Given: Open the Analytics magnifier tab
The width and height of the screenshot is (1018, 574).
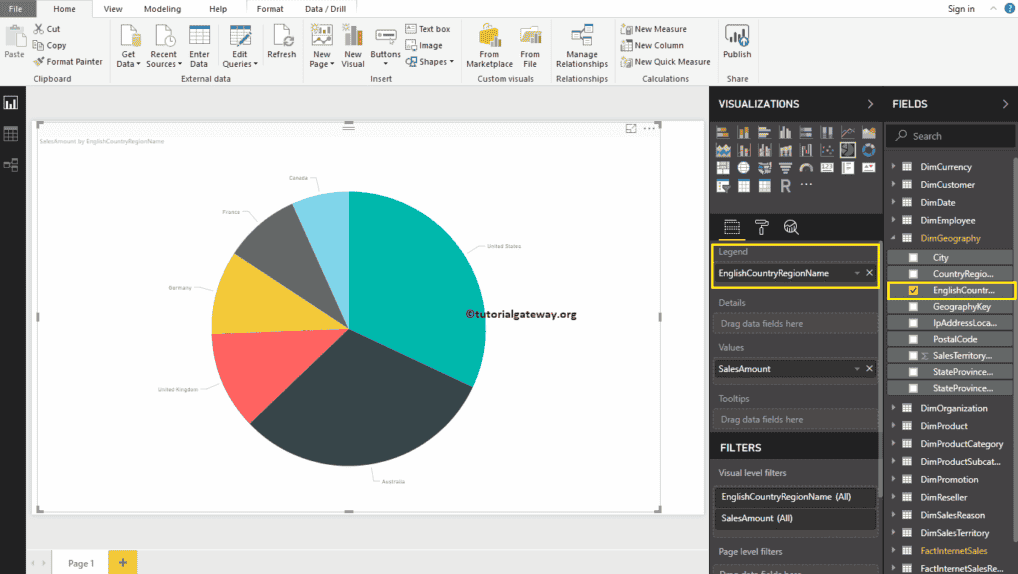Looking at the screenshot, I should (x=790, y=227).
